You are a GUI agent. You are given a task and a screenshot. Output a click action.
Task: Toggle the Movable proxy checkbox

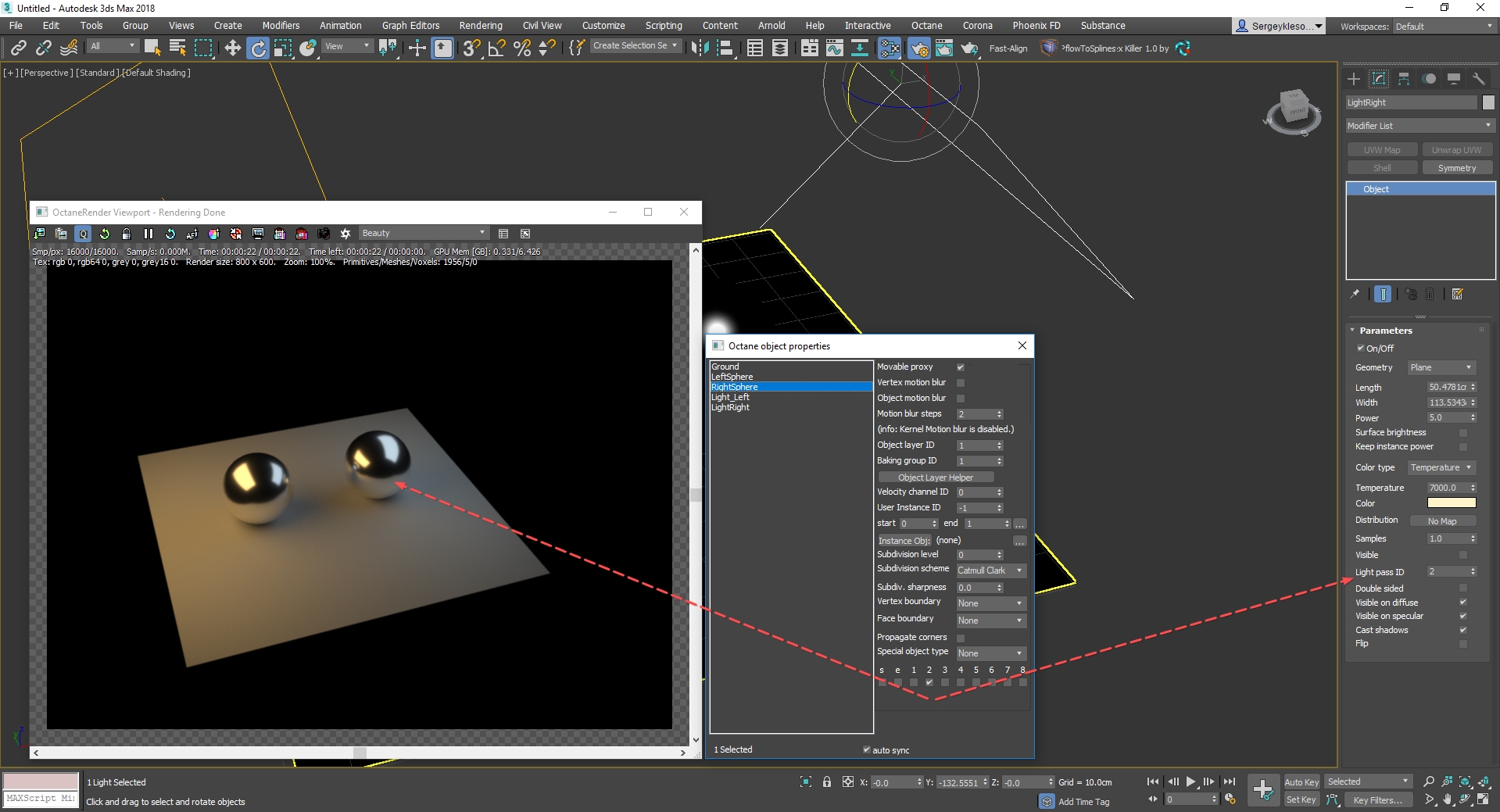coord(961,367)
